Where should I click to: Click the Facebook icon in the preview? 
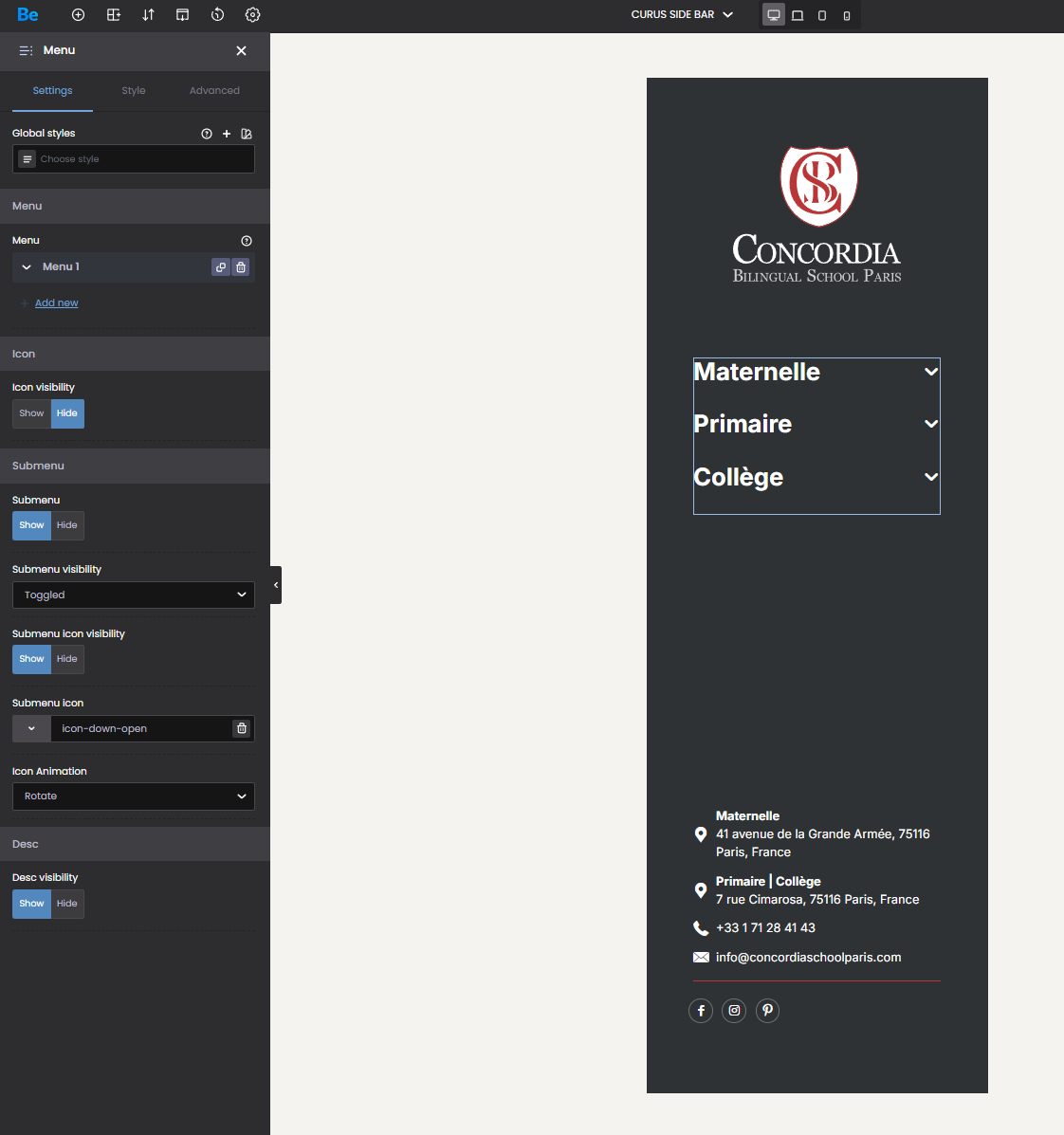click(701, 1011)
